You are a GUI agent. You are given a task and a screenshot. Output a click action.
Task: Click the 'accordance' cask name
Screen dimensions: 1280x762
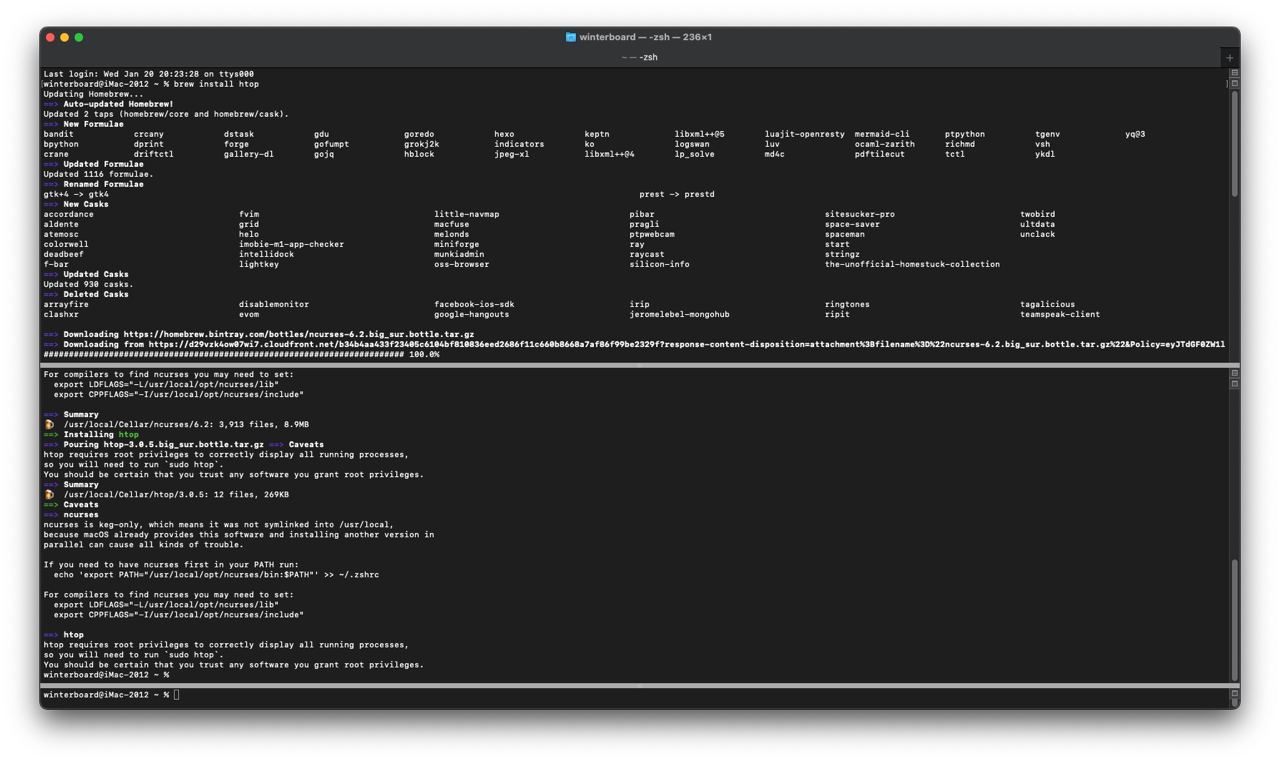coord(69,214)
